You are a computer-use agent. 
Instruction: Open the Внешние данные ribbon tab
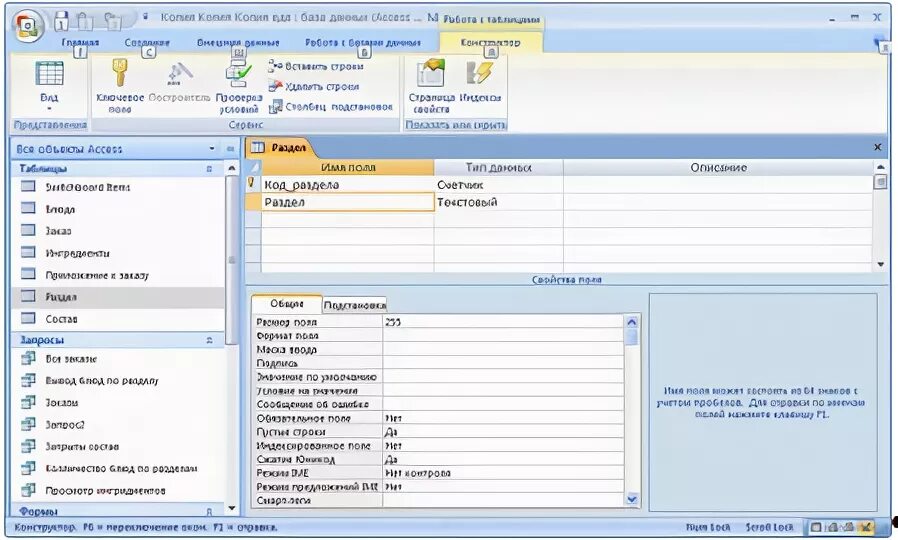[238, 42]
